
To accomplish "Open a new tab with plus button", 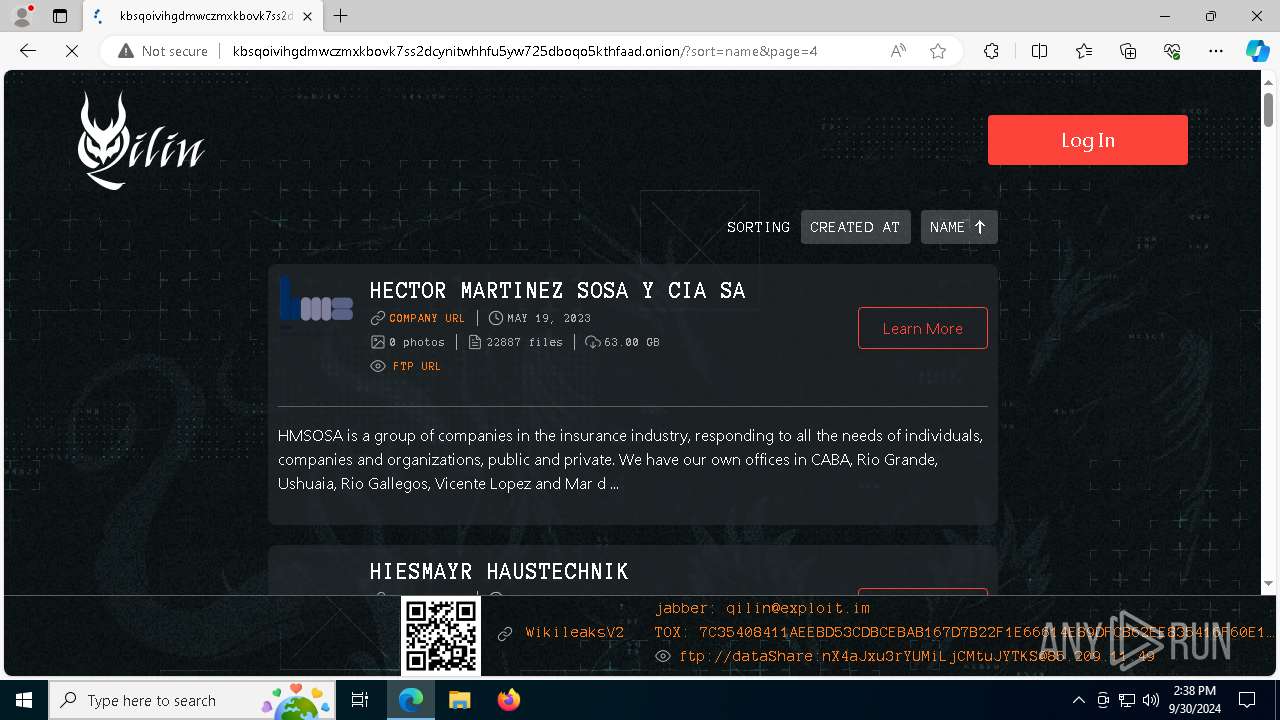I will click(341, 16).
